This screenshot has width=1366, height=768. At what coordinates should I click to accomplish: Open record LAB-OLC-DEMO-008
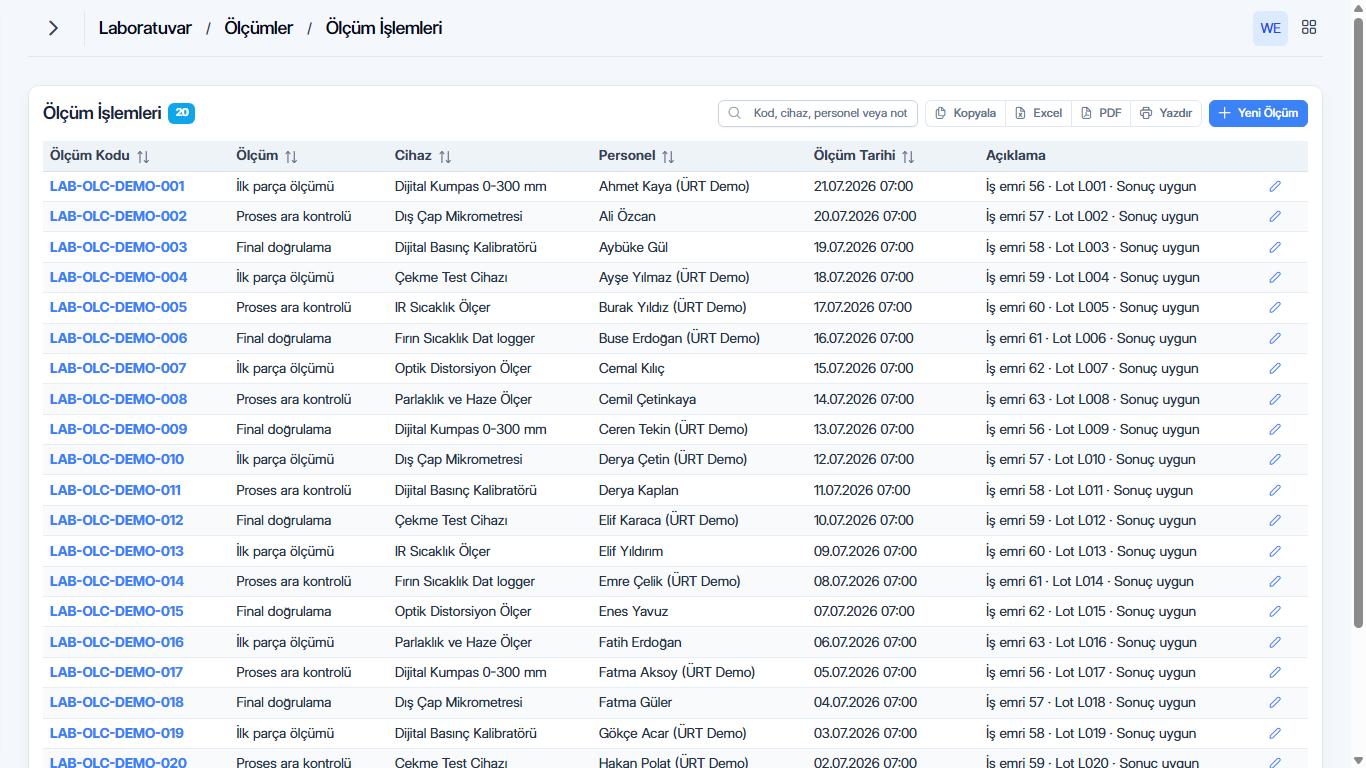tap(118, 399)
